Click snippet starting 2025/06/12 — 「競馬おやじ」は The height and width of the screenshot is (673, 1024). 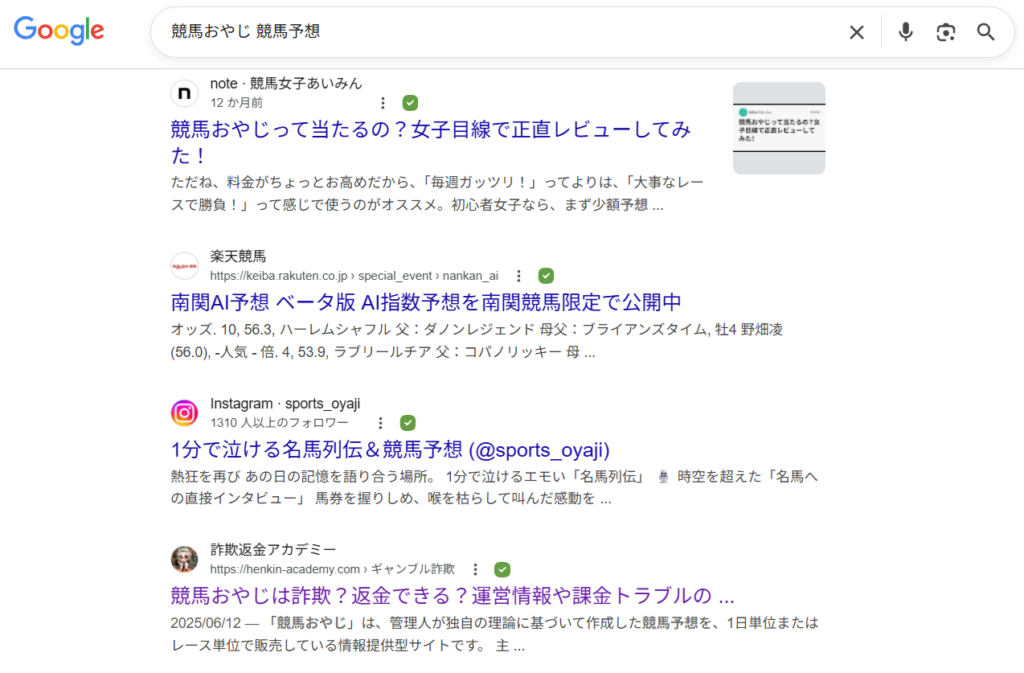click(494, 634)
